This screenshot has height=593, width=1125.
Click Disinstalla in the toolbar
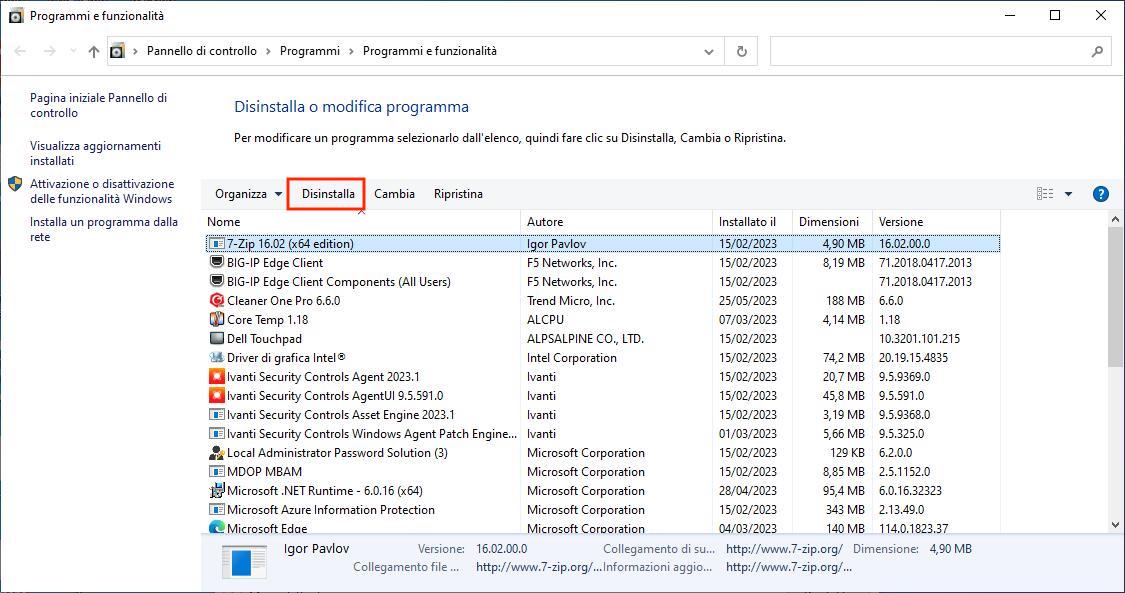tap(328, 194)
